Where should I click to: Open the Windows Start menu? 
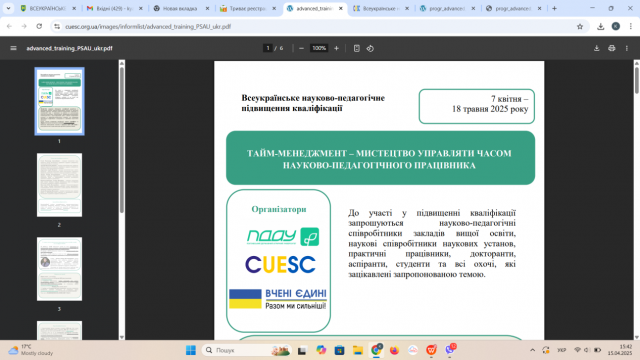(191, 350)
